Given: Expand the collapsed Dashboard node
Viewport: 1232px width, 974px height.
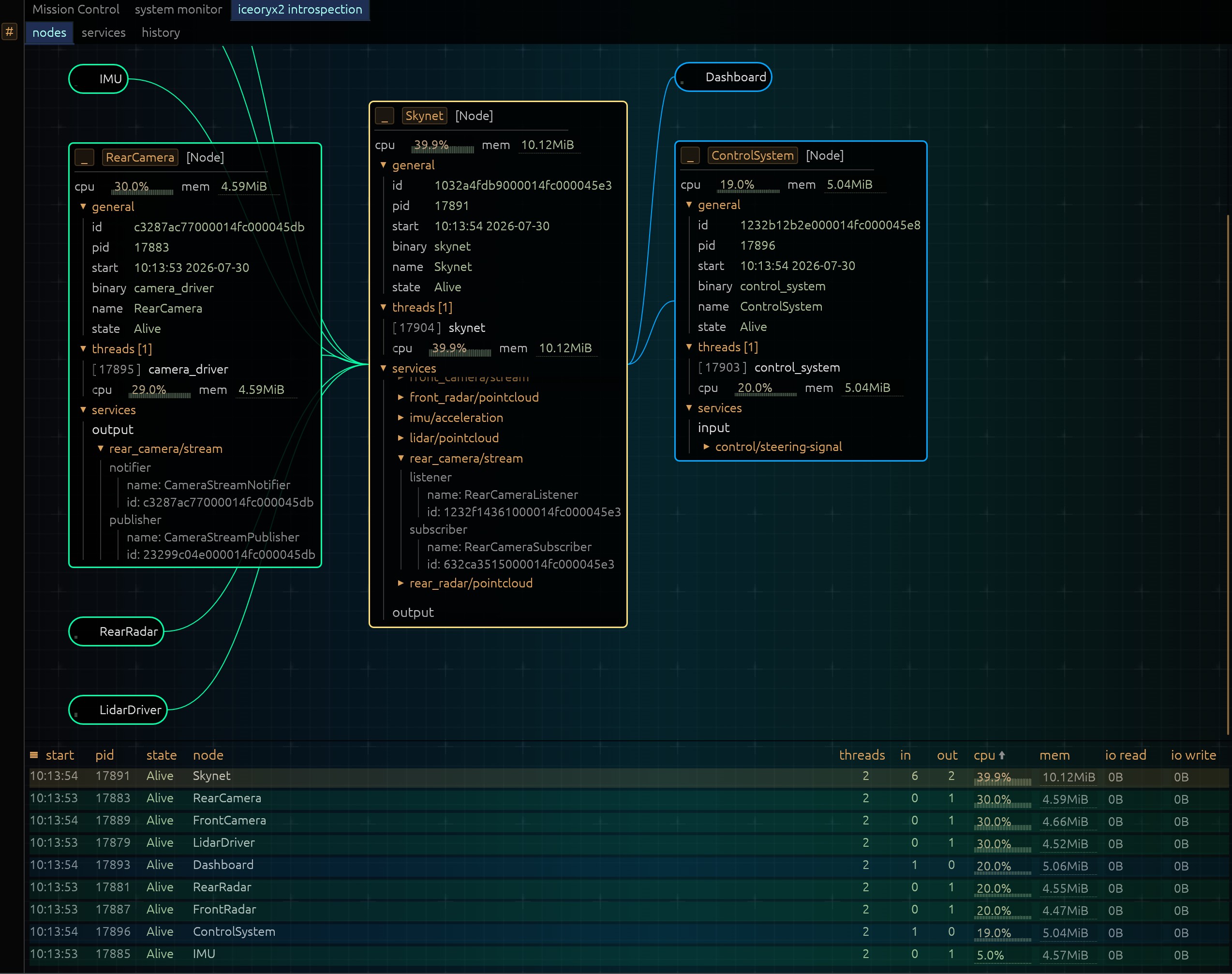Looking at the screenshot, I should pos(723,77).
